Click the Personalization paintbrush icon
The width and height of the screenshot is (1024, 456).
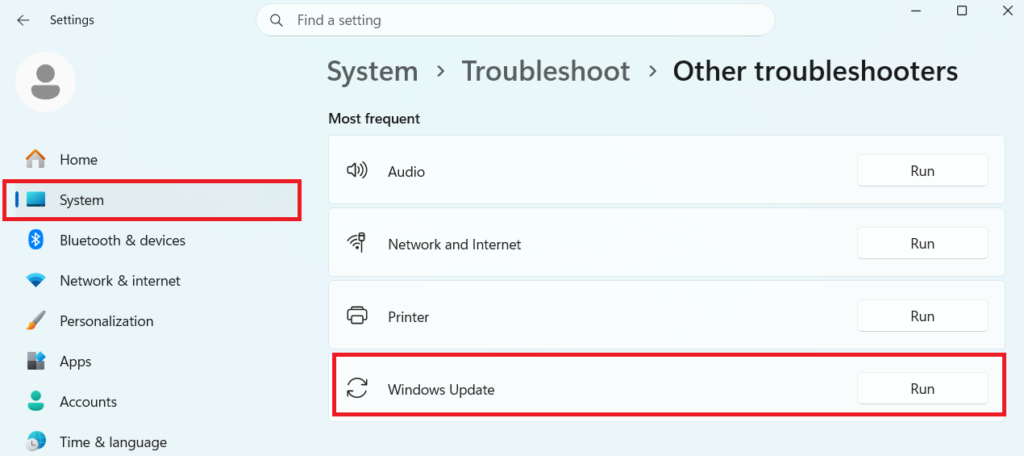(35, 321)
